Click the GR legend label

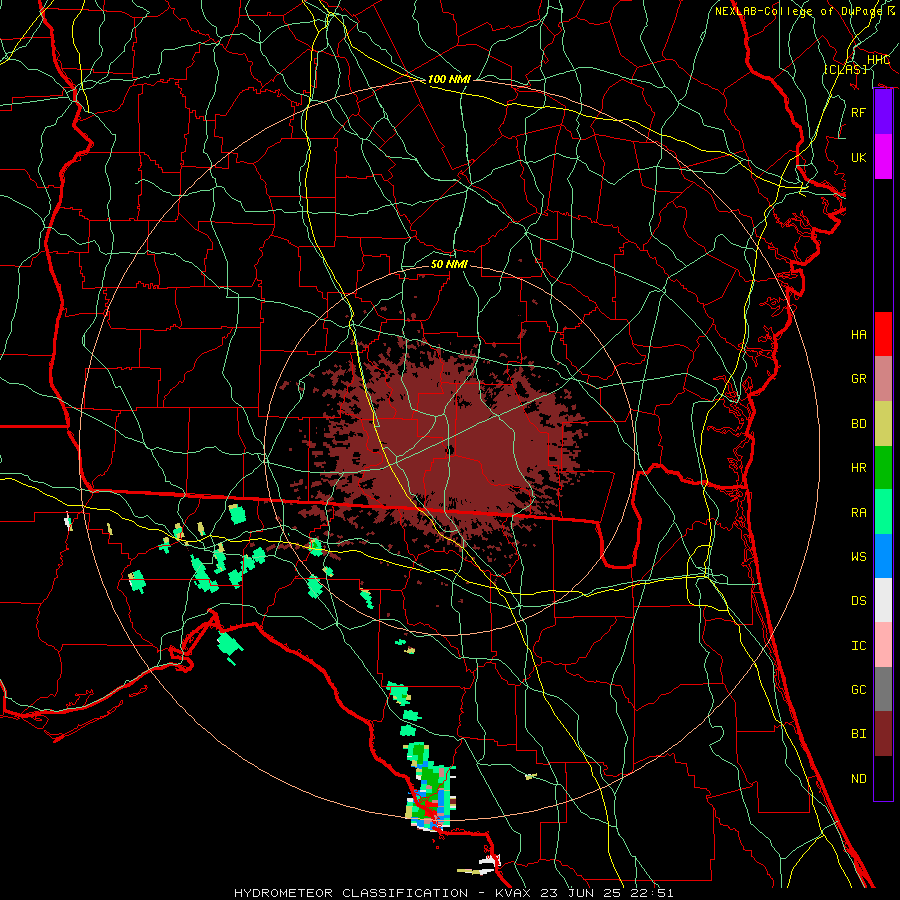(x=859, y=379)
